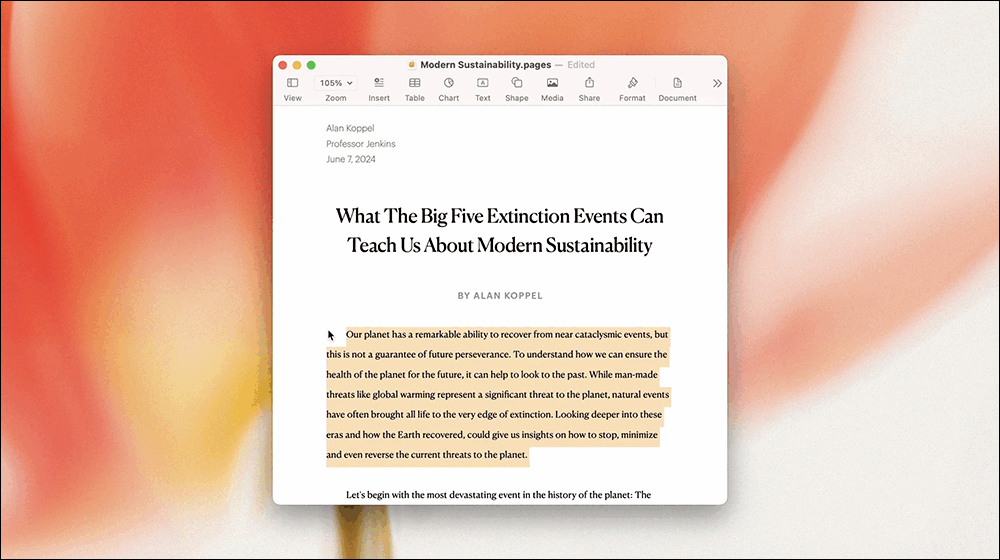The height and width of the screenshot is (560, 1000).
Task: Click the line starting 'this is not a guarantee'
Action: click(497, 355)
